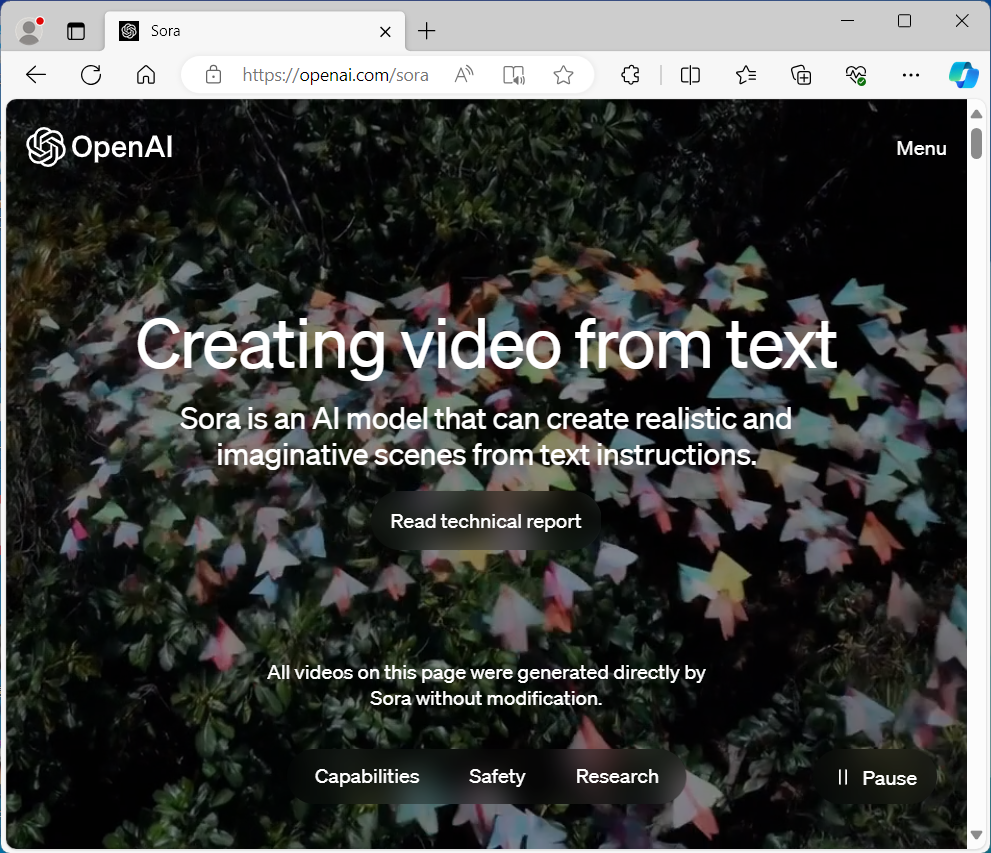Click the scrollbar up arrow
Viewport: 991px width, 853px height.
976,114
